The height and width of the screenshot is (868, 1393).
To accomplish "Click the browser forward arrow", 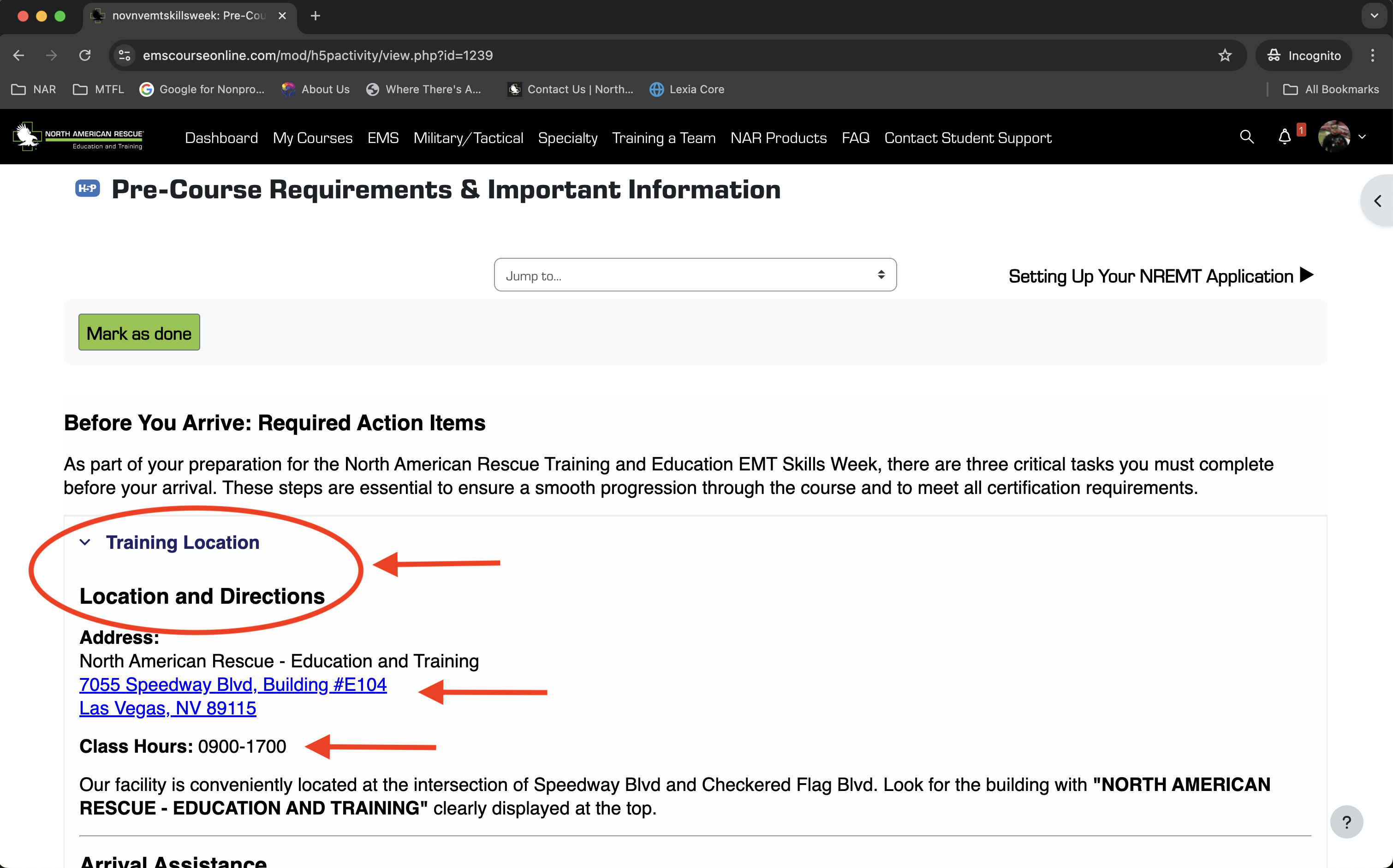I will 52,55.
